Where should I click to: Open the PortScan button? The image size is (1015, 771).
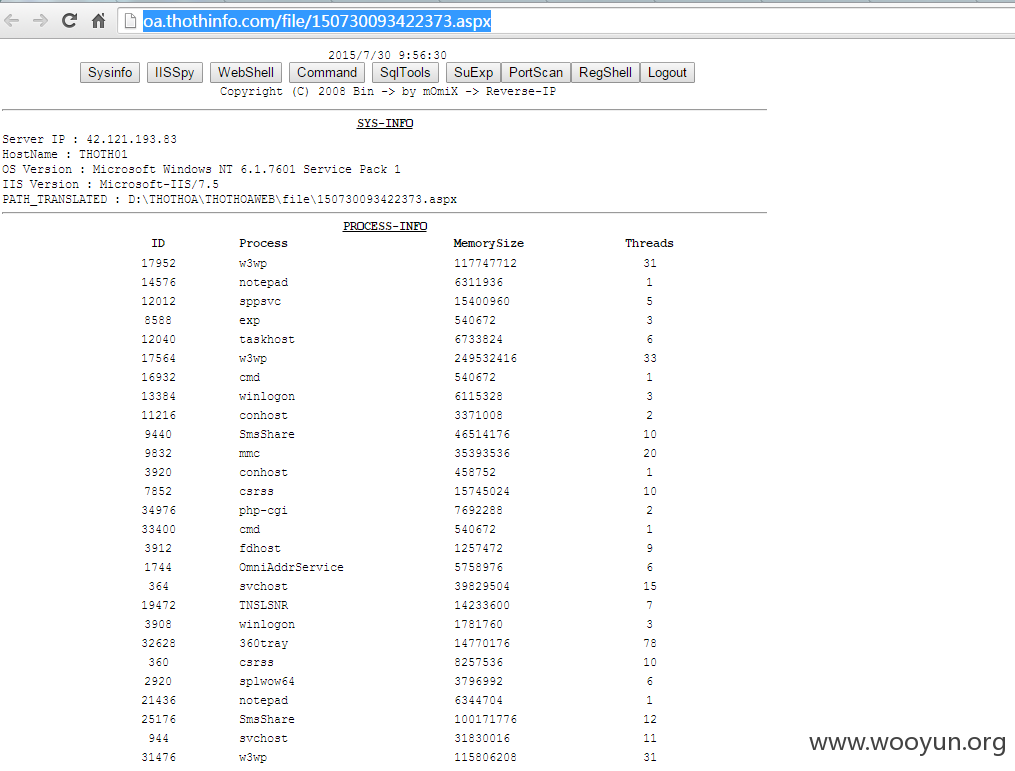[x=536, y=73]
